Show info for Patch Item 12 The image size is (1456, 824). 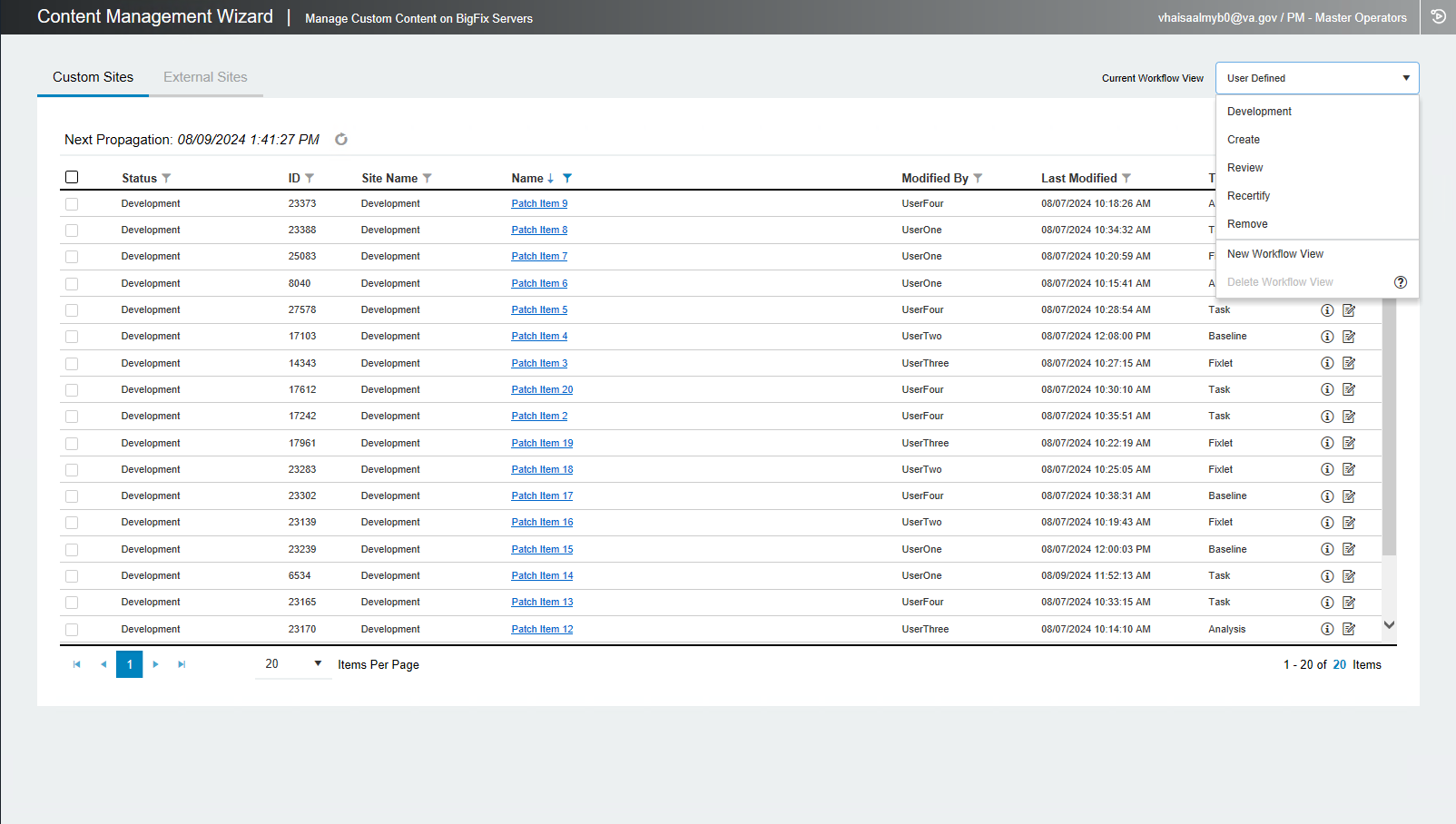pos(1327,629)
